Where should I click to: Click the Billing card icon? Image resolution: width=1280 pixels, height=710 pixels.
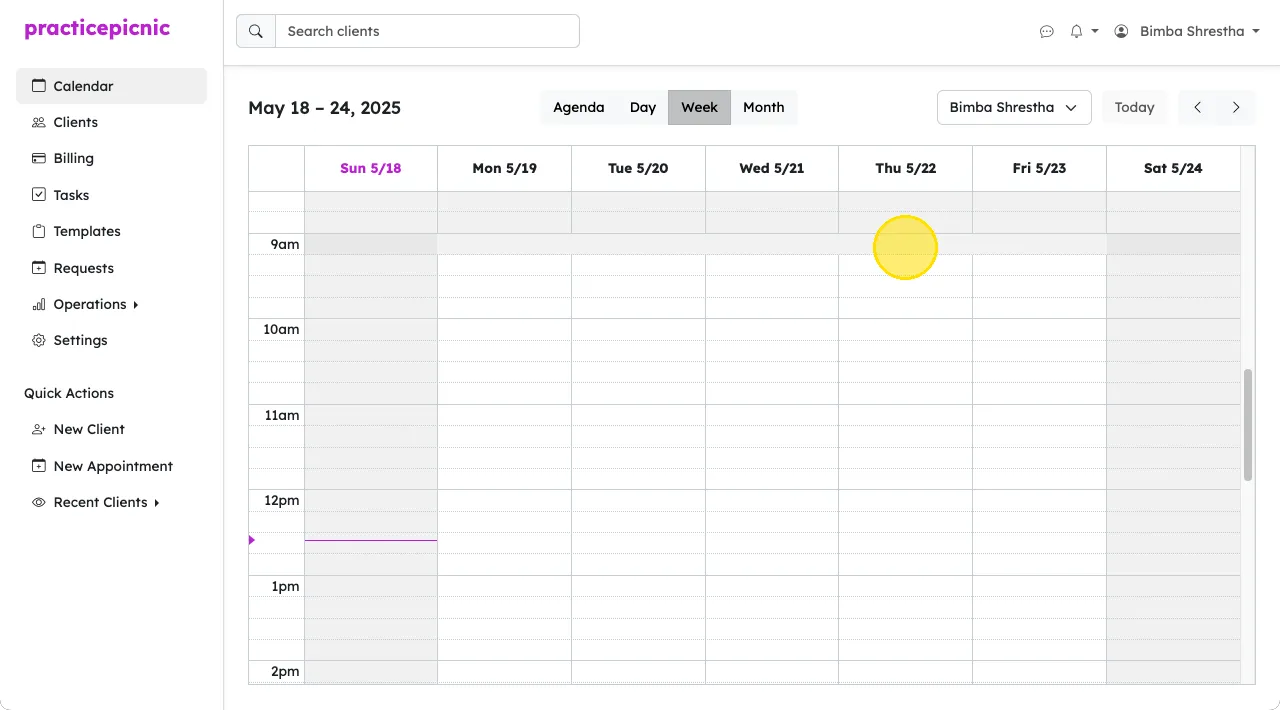(39, 158)
